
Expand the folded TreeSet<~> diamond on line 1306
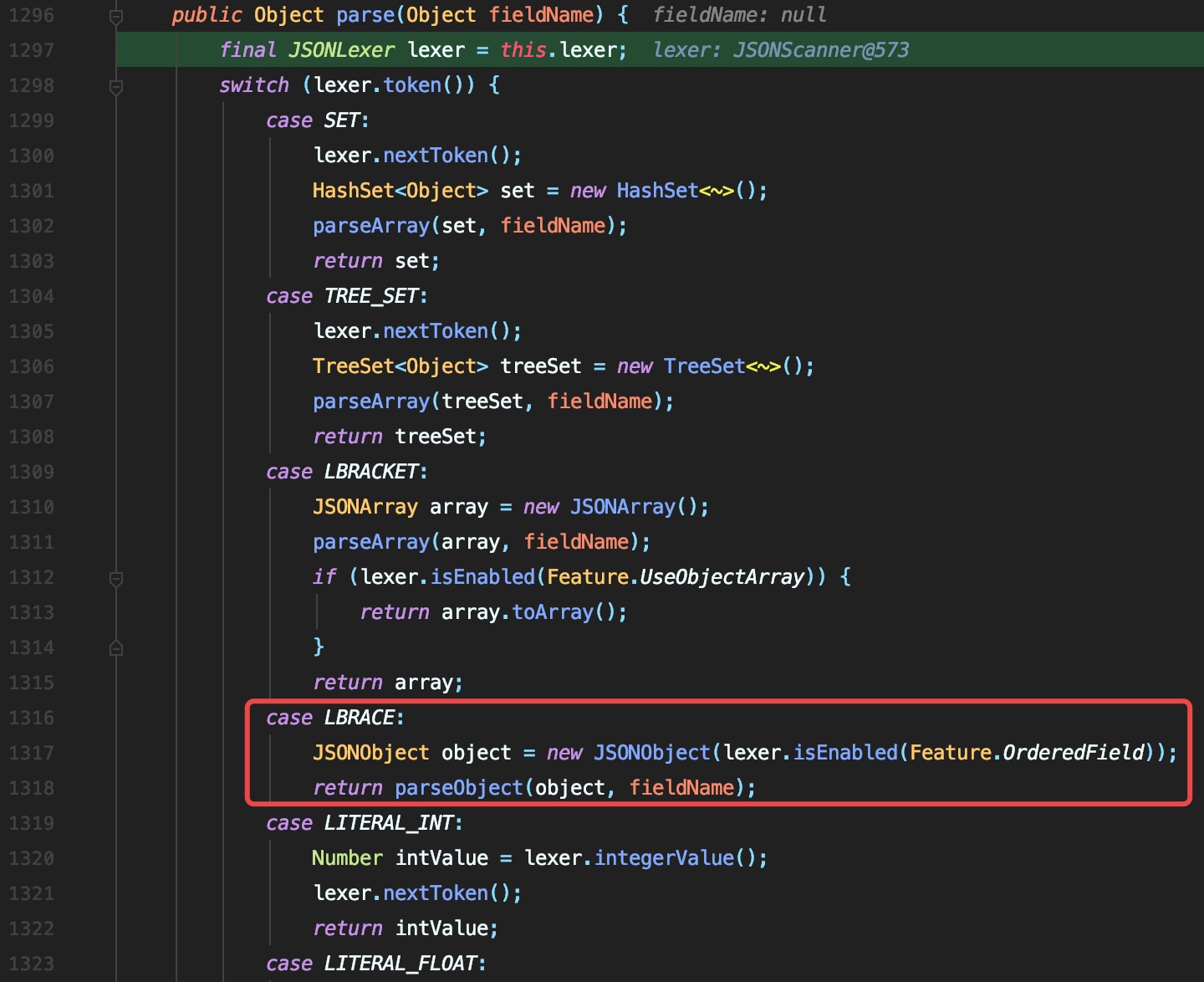763,366
